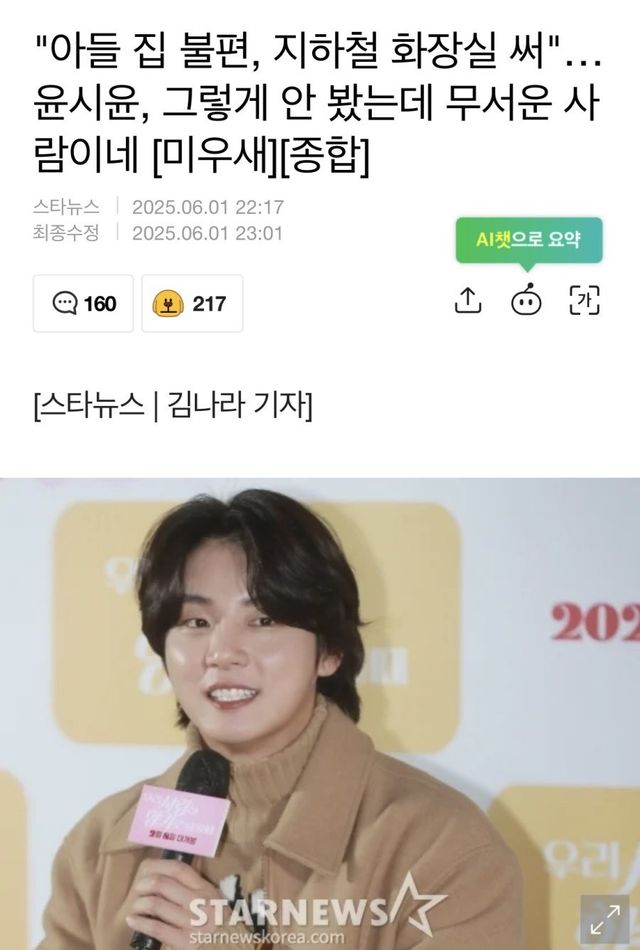
Task: Open the article photo of the man
Action: click(x=320, y=714)
